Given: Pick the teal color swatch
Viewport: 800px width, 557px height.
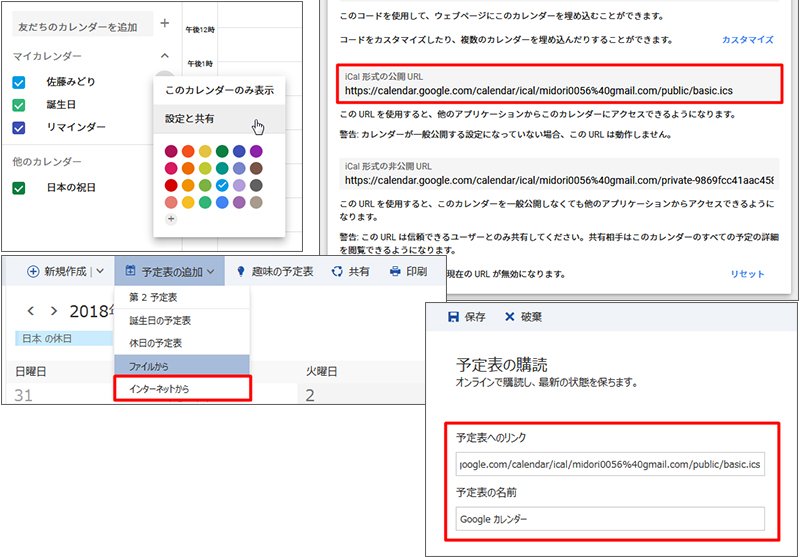Looking at the screenshot, I should pyautogui.click(x=222, y=168).
